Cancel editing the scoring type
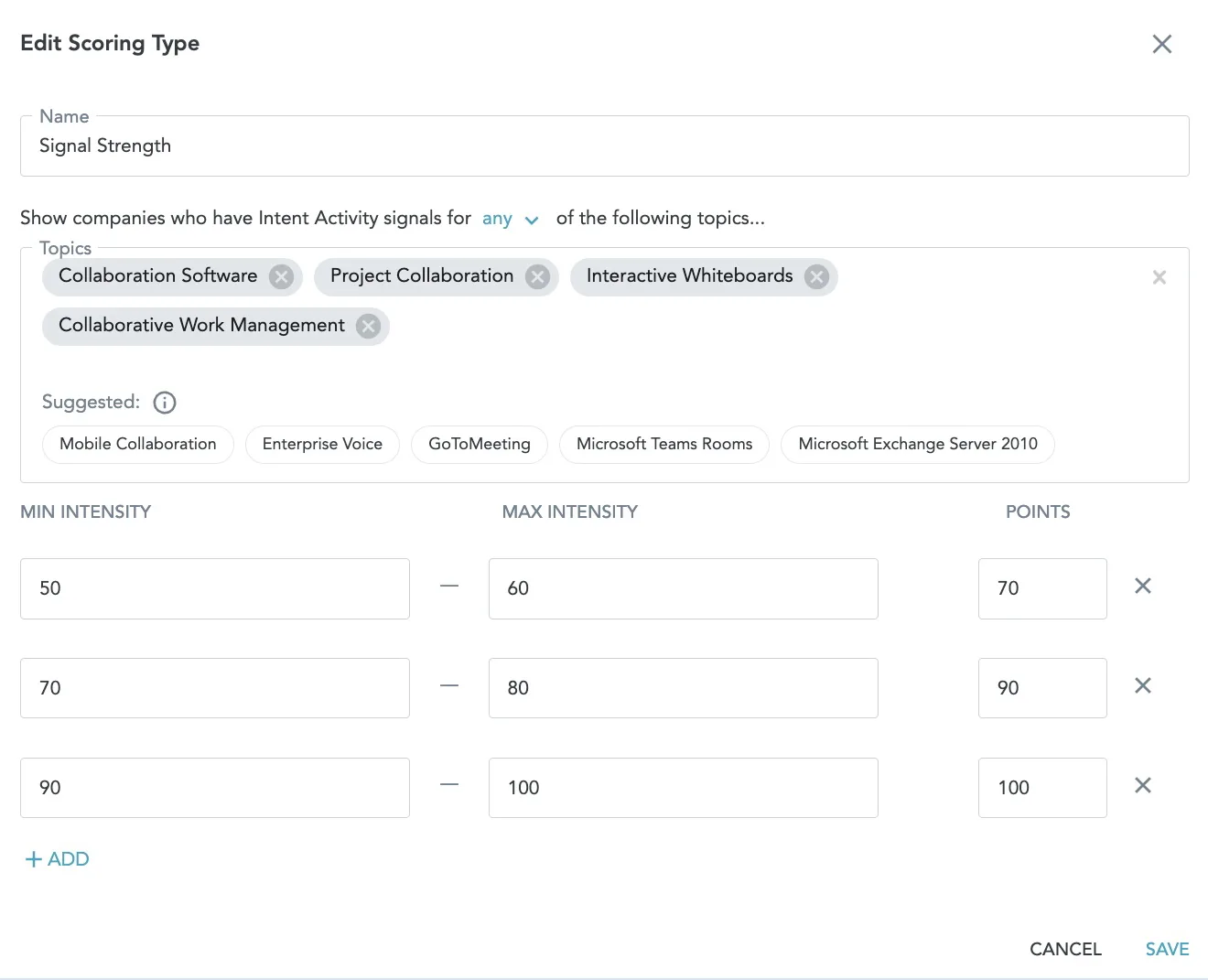The image size is (1208, 980). click(1065, 949)
